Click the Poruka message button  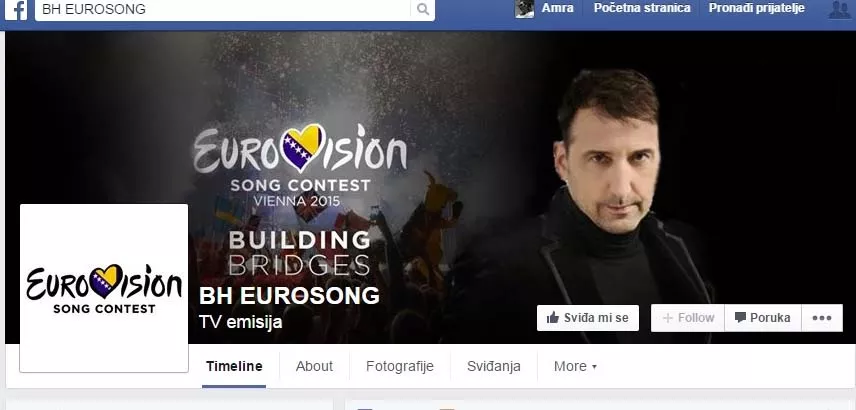tap(763, 318)
